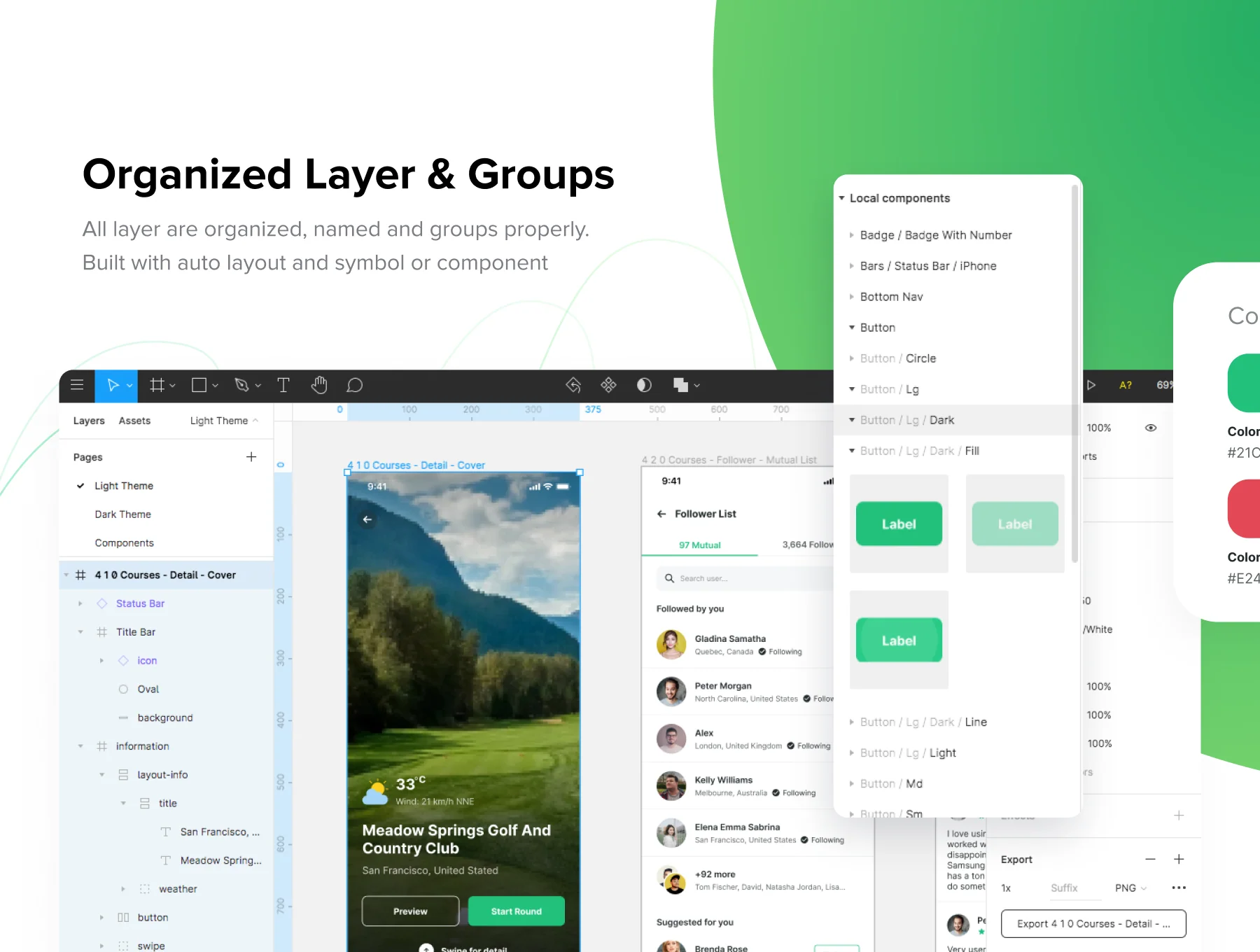Screen dimensions: 1260x952
Task: Click the create component icon
Action: click(x=608, y=385)
